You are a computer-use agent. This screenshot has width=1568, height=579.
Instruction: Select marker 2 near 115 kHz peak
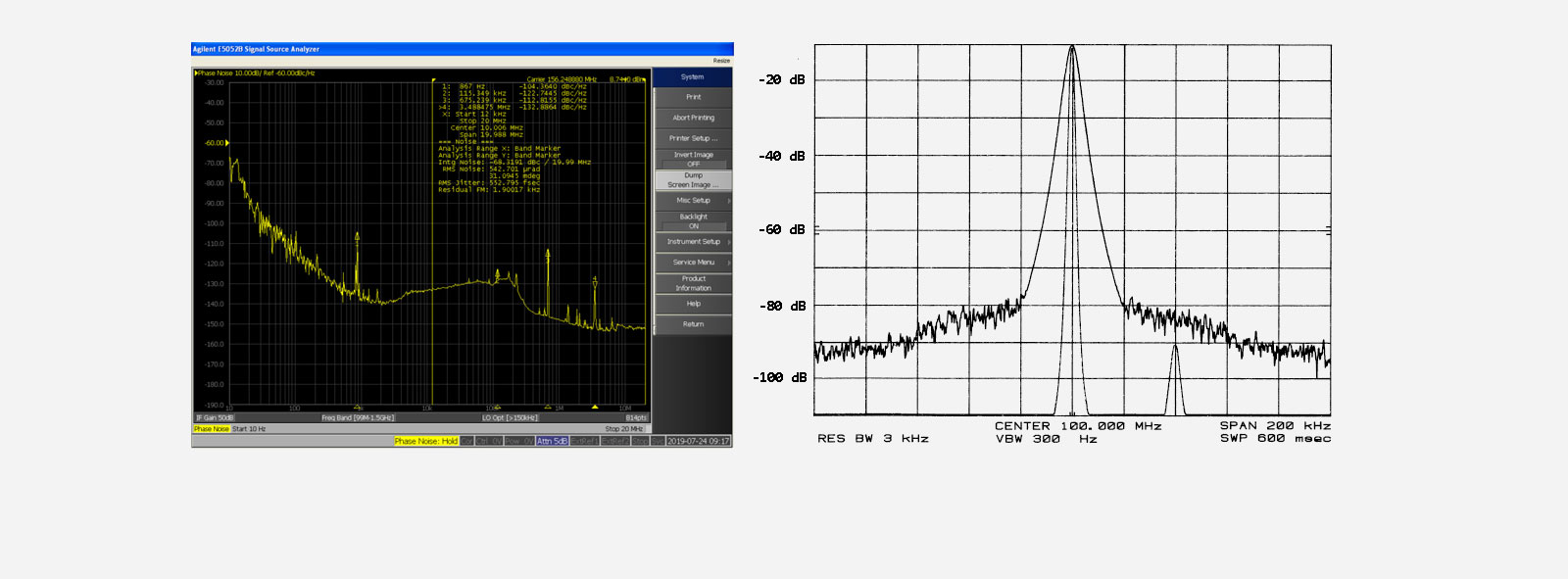click(x=497, y=273)
